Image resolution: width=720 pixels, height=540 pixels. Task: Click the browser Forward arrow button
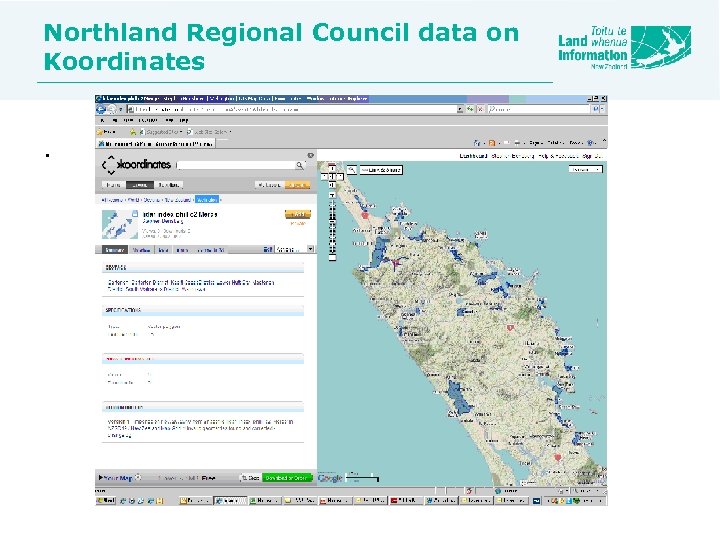coord(112,109)
